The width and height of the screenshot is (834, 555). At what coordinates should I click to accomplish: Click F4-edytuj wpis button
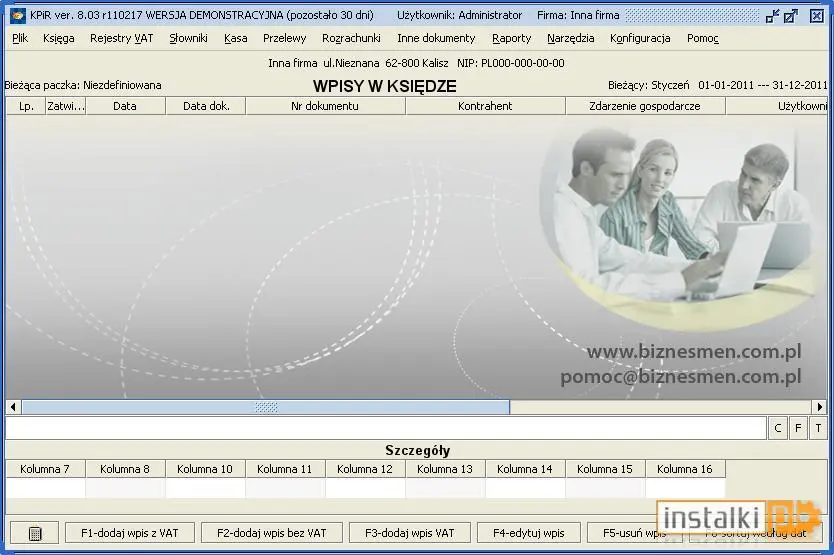[529, 533]
